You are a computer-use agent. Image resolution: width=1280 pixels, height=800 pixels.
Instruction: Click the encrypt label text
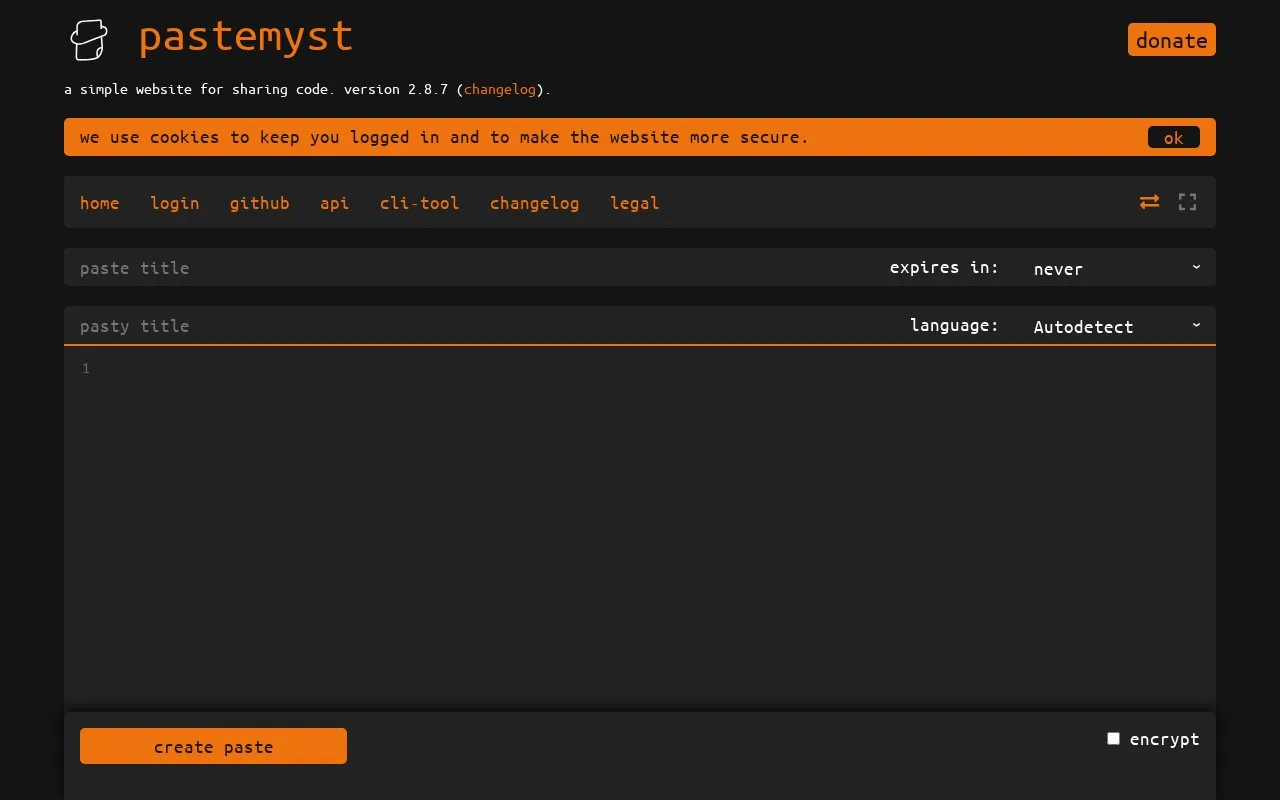[x=1164, y=739]
